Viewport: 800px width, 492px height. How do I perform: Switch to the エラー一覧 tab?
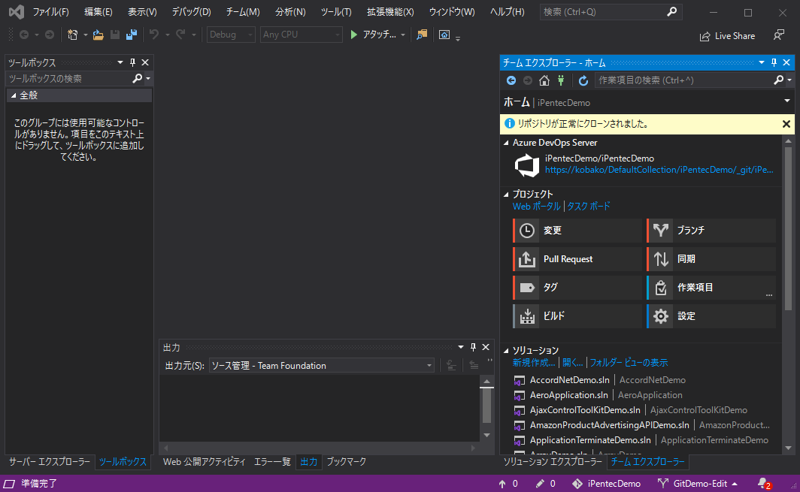(272, 462)
